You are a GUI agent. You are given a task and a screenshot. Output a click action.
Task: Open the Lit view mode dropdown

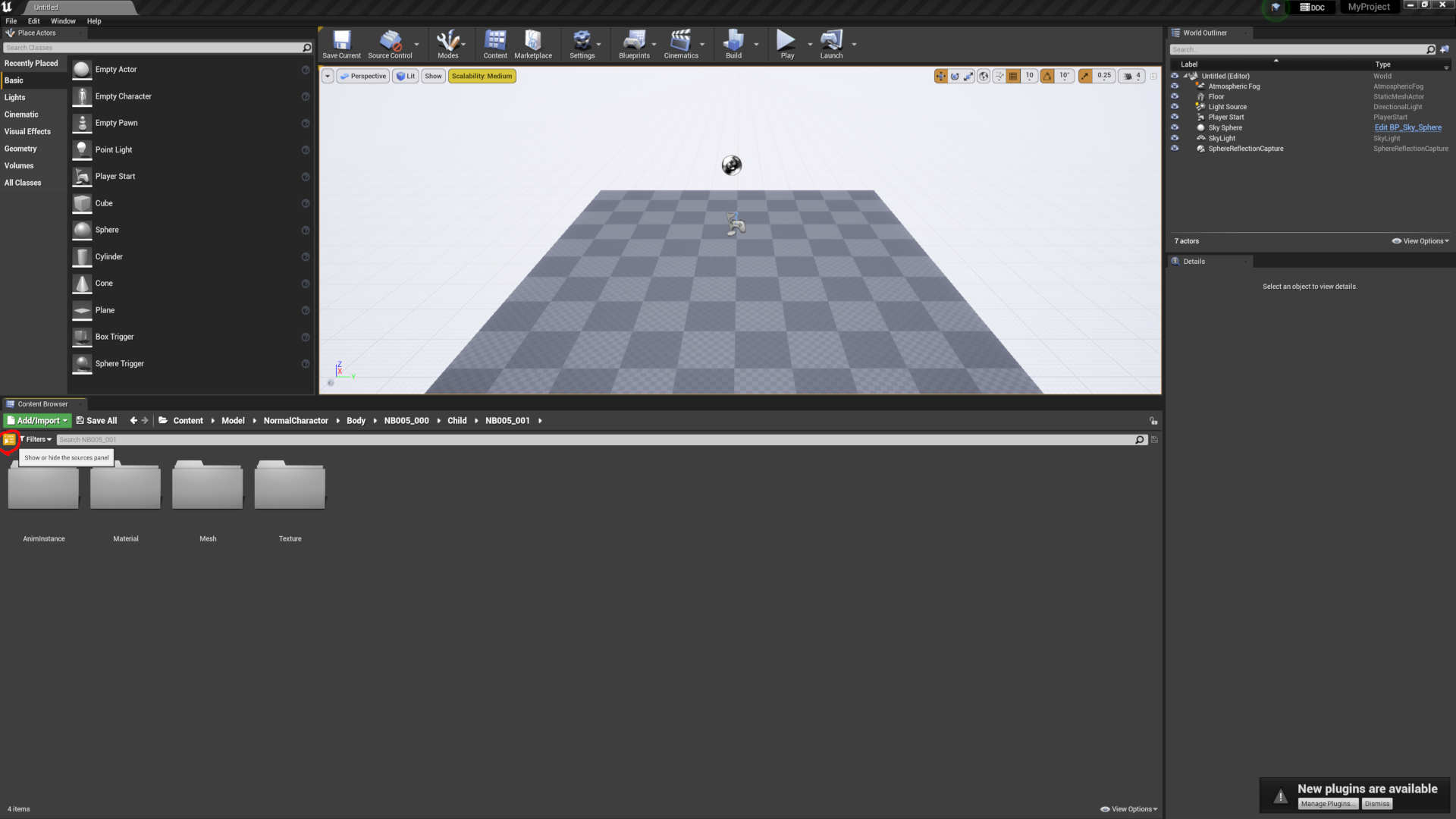tap(406, 76)
